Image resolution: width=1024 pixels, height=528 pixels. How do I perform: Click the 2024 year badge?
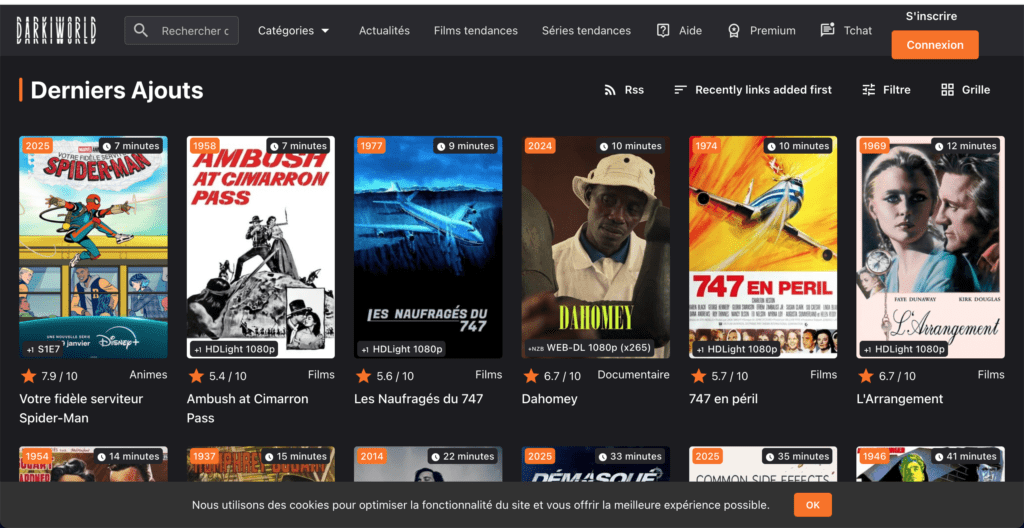(540, 146)
